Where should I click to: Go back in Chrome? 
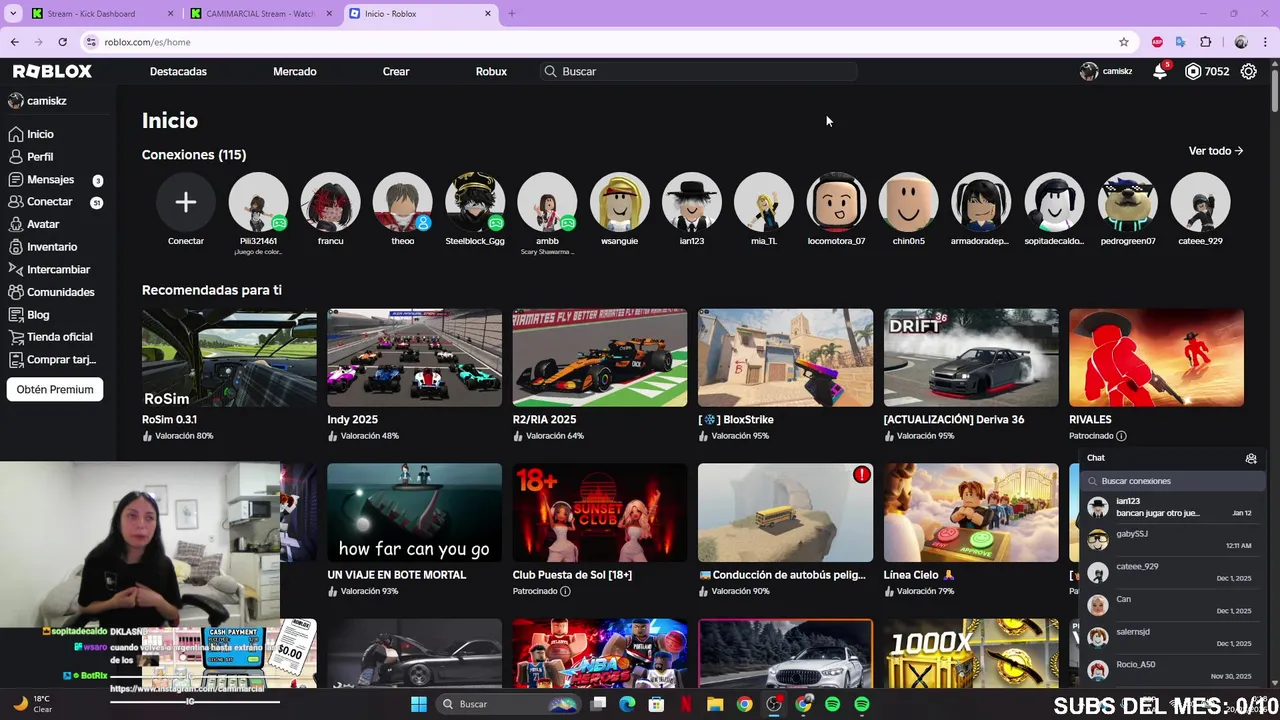[14, 42]
